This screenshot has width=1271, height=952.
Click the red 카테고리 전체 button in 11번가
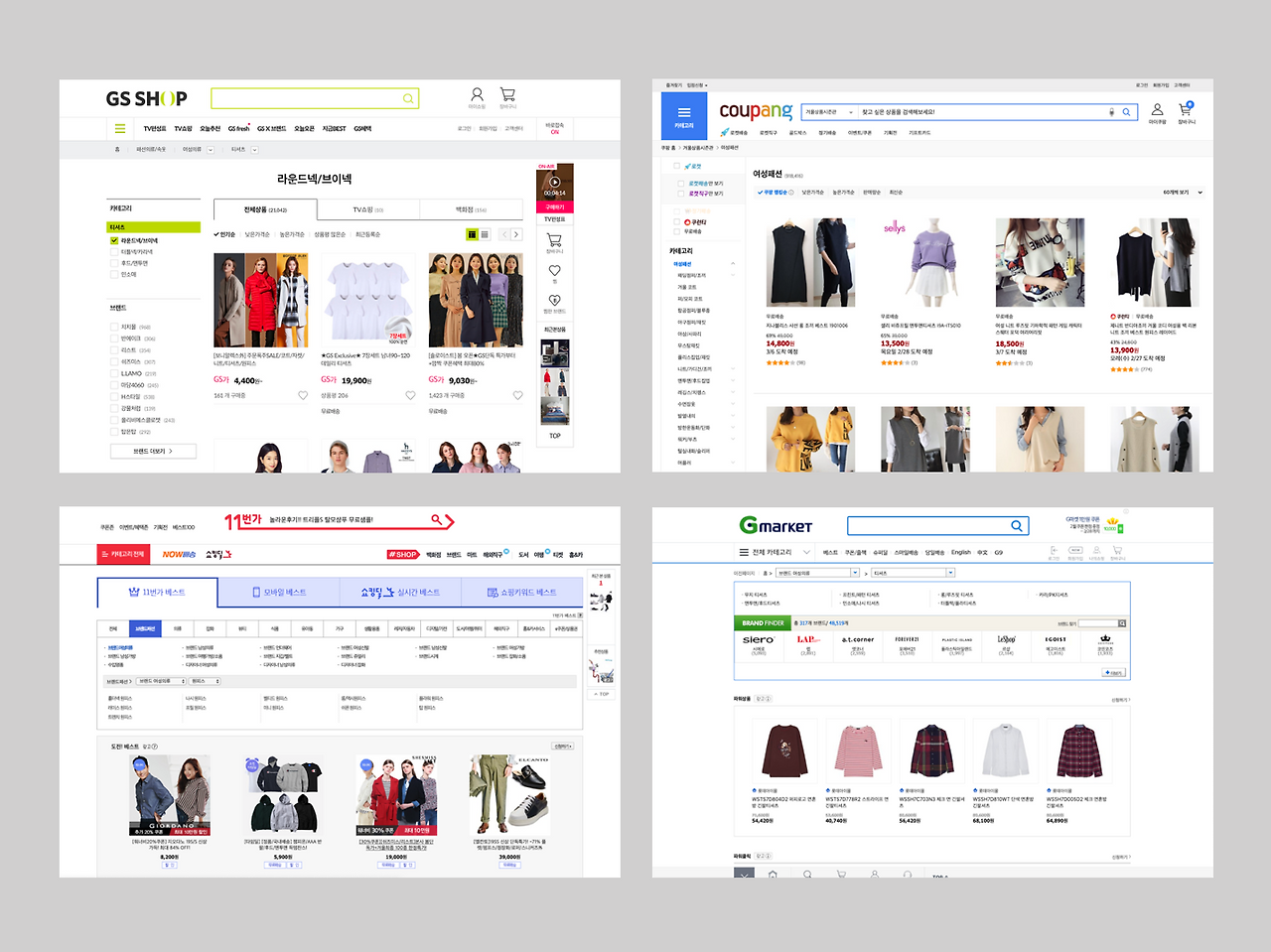point(122,554)
